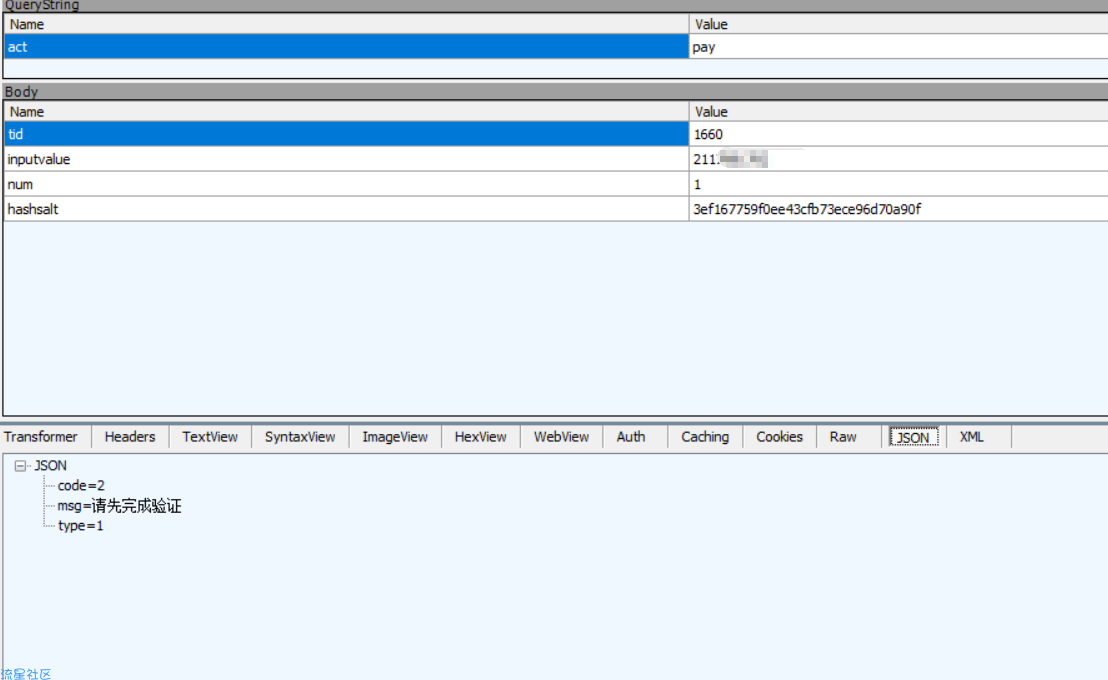Open the TextView tab
This screenshot has width=1108, height=680.
(x=210, y=437)
